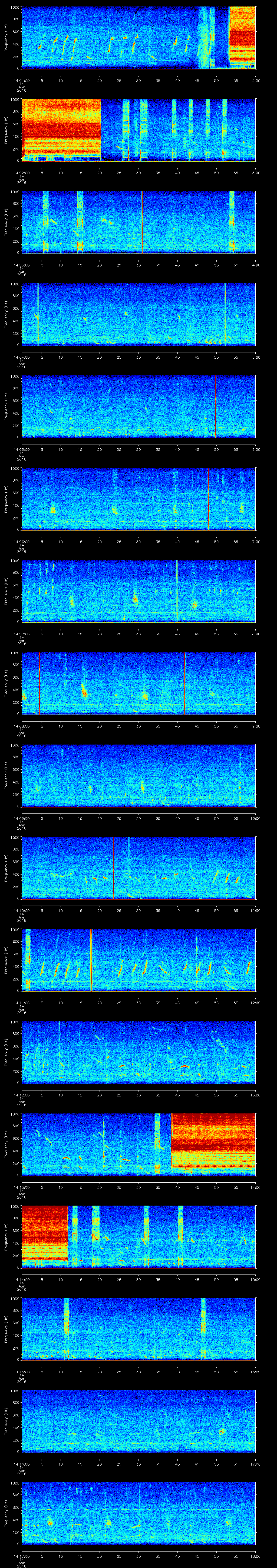
Task: Click the 9:00 end-of-axis label
Action: tap(256, 726)
